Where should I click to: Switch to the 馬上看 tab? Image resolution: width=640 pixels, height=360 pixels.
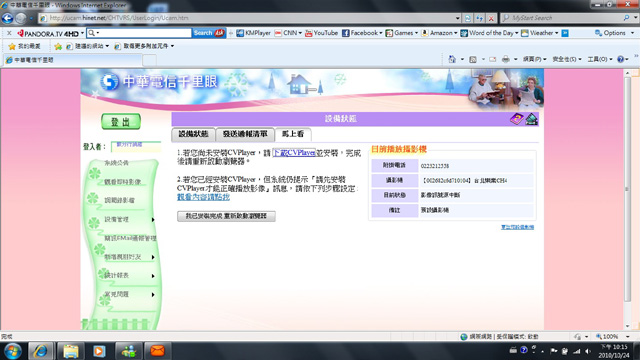click(x=293, y=134)
